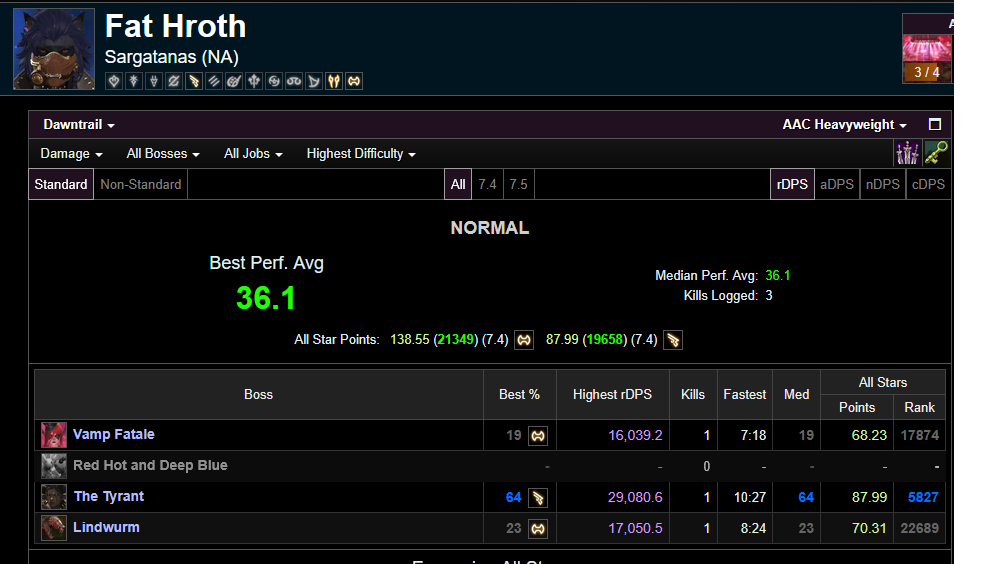Open the Lindwurm boss link
The height and width of the screenshot is (564, 1004).
[x=106, y=528]
